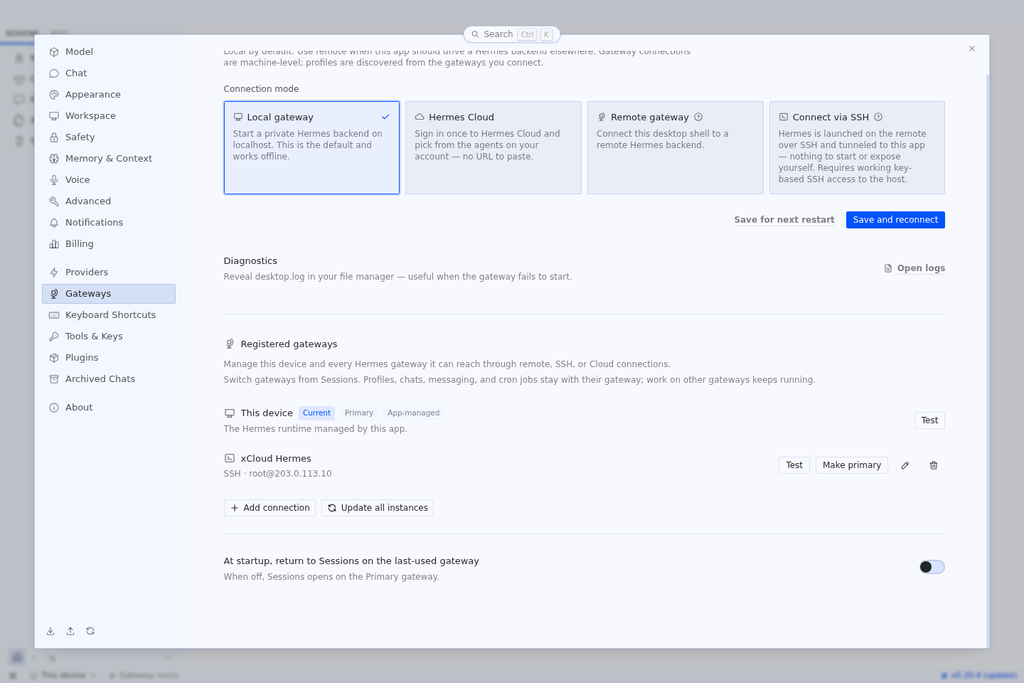Click the upload icon at sidebar bottom
Viewport: 1024px width, 683px height.
click(71, 631)
